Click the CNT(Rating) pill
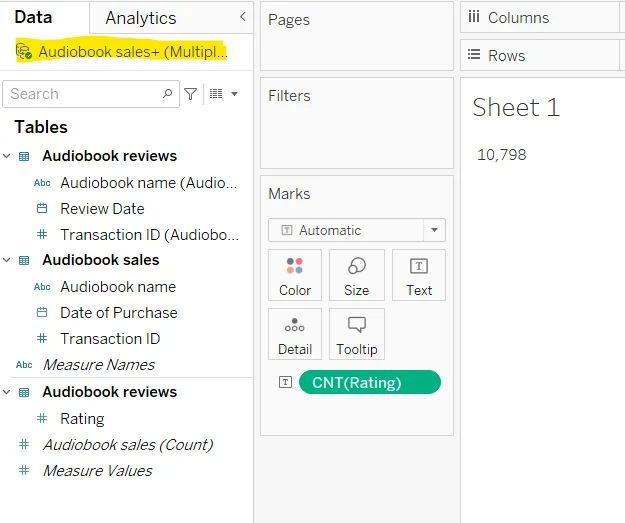 [x=369, y=382]
